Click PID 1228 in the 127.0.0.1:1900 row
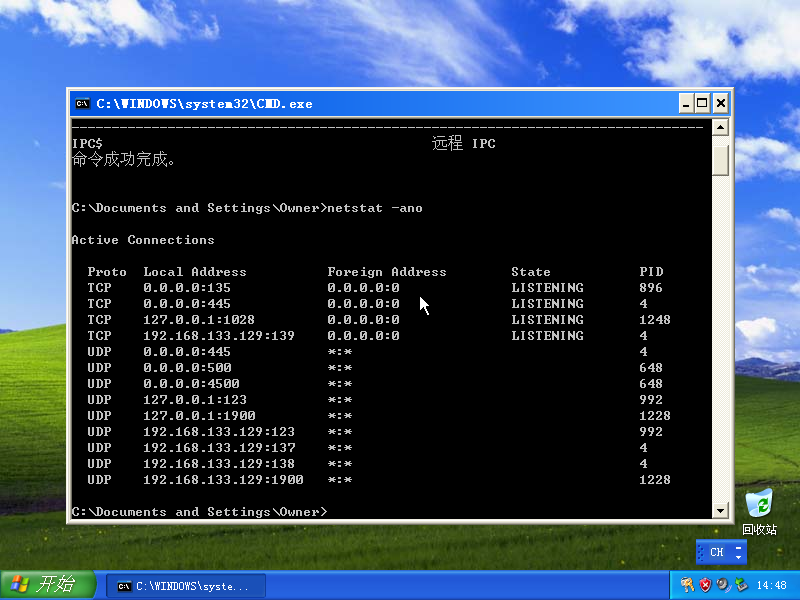The width and height of the screenshot is (800, 600). click(x=655, y=416)
